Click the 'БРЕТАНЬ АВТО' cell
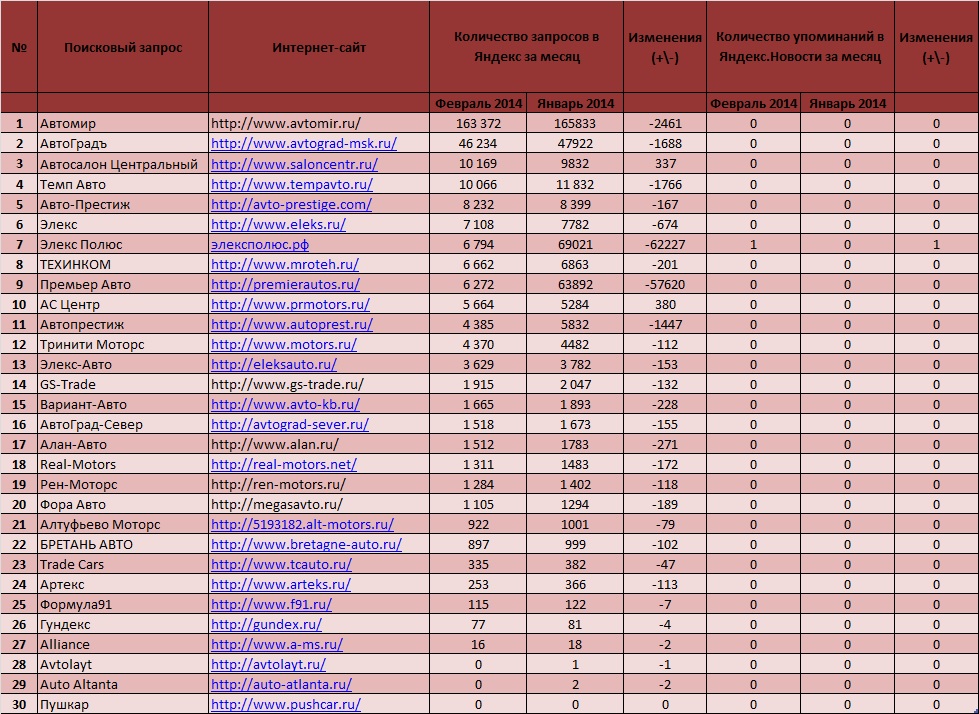Screen dimensions: 979x714 pyautogui.click(x=123, y=544)
